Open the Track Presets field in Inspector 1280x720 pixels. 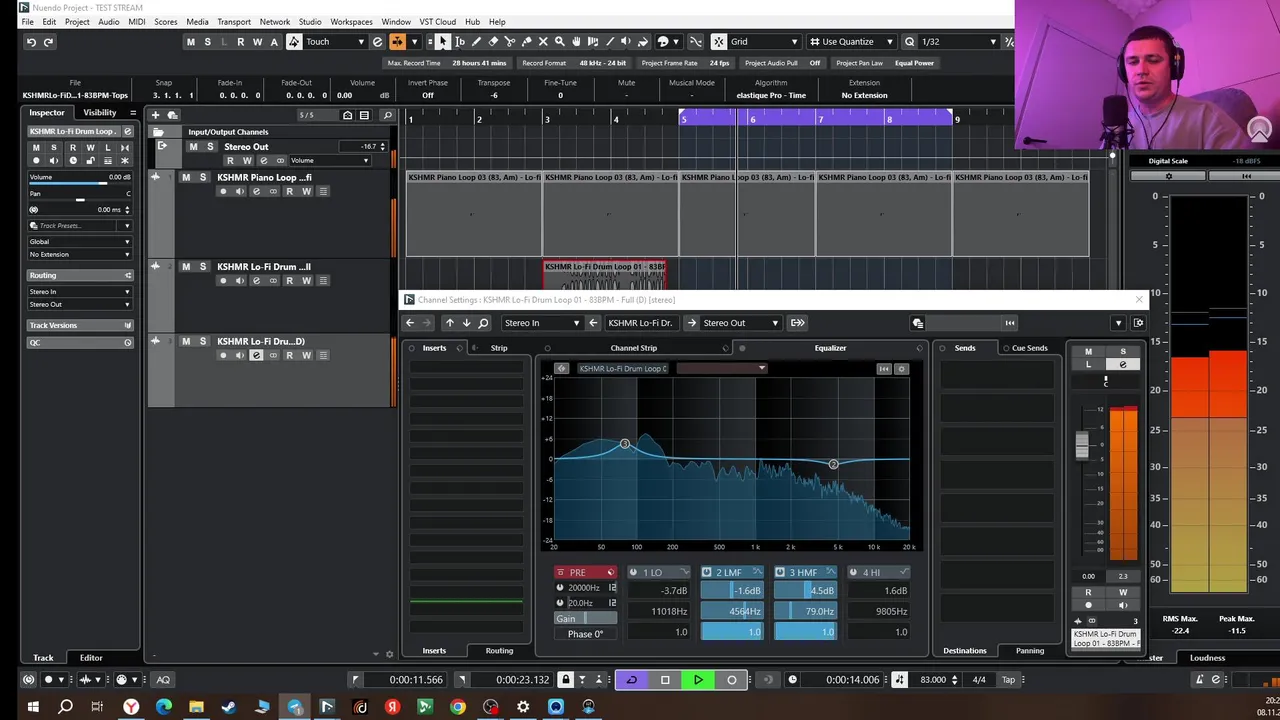[x=80, y=226]
